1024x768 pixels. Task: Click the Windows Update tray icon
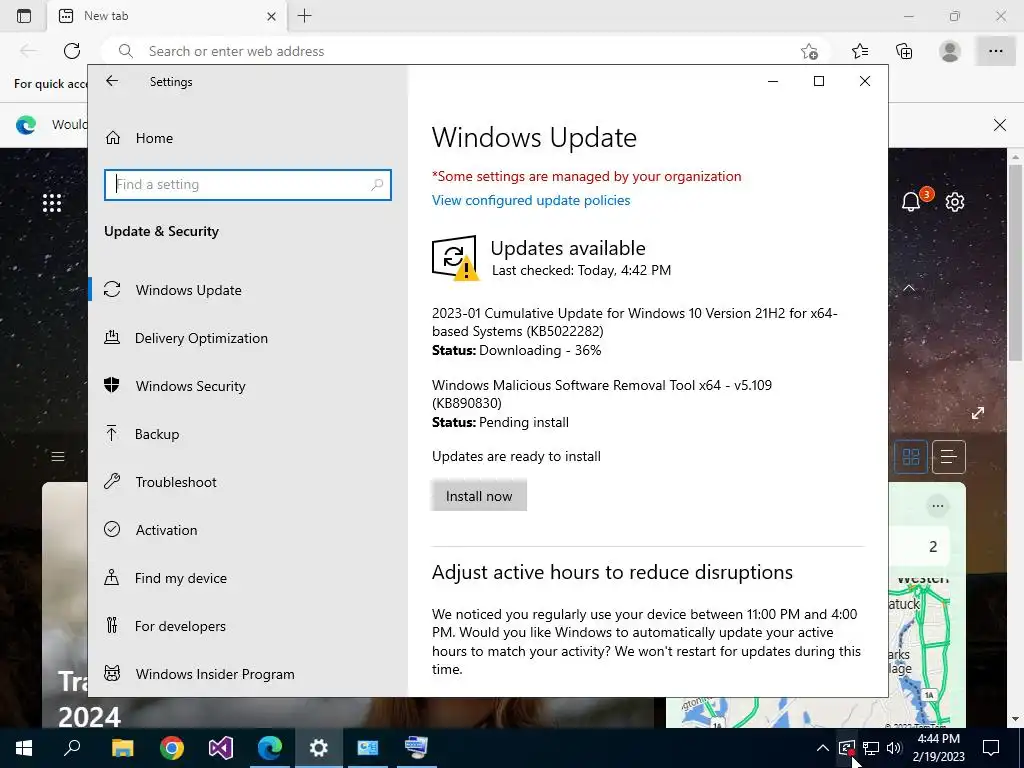click(x=846, y=748)
